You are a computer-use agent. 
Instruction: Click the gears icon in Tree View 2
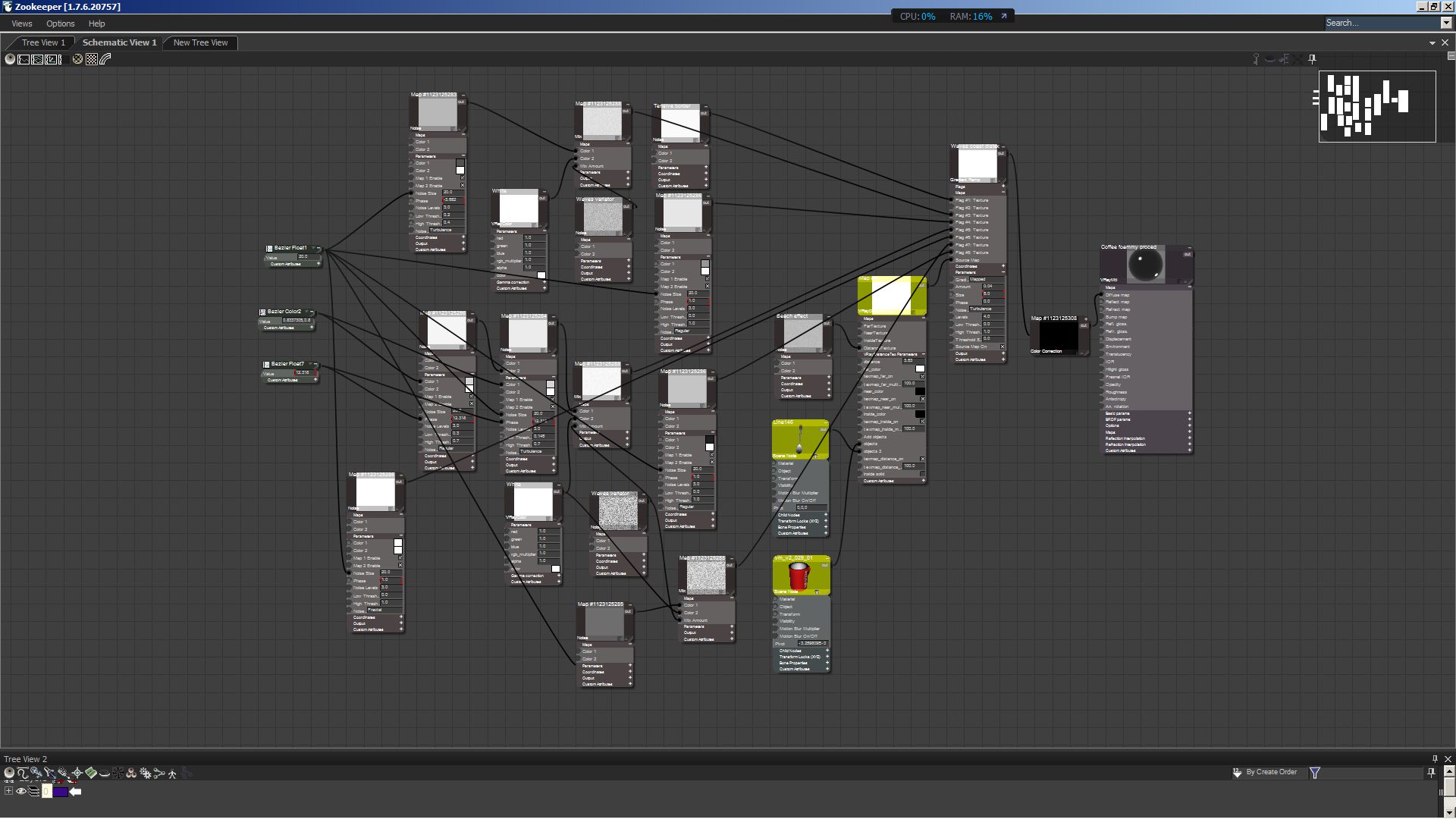[145, 773]
